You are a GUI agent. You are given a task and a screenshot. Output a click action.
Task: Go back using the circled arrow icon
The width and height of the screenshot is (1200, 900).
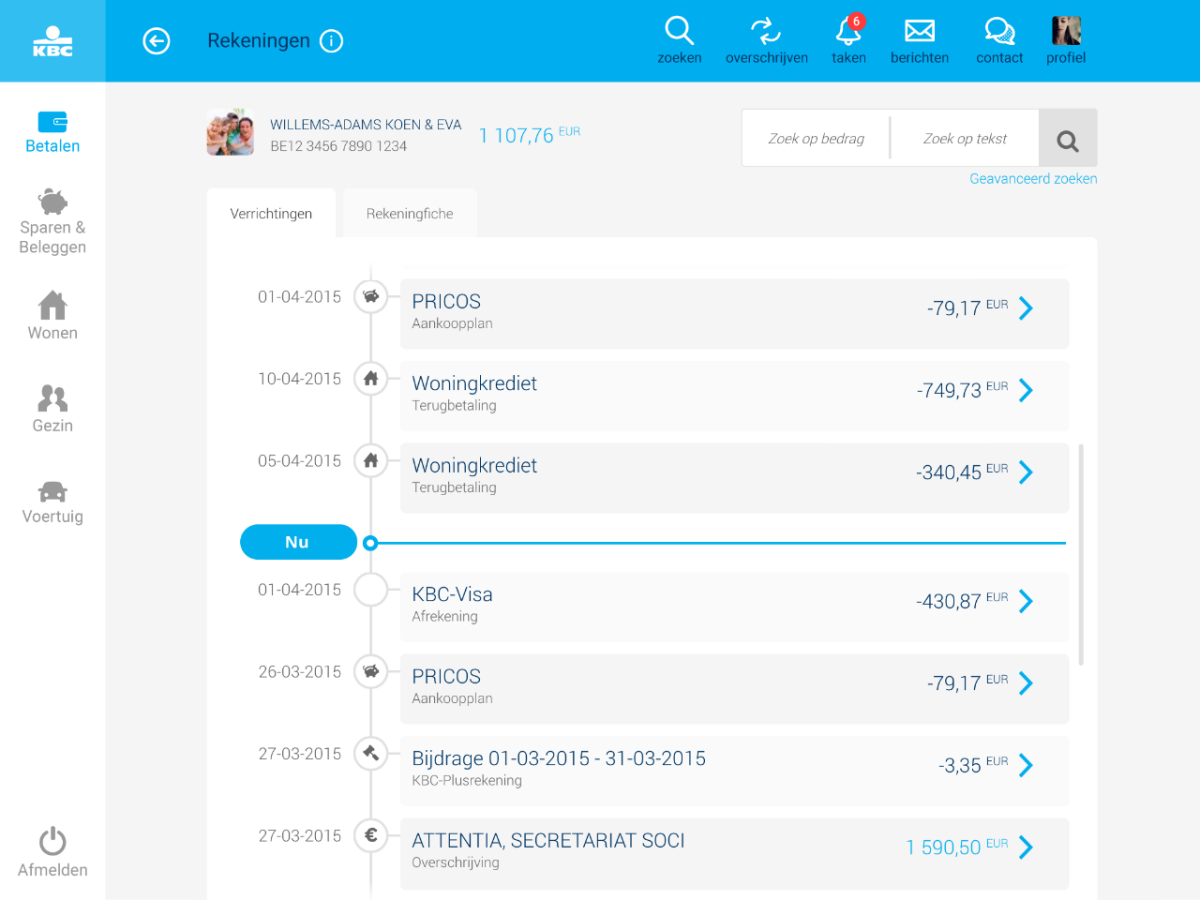click(156, 41)
